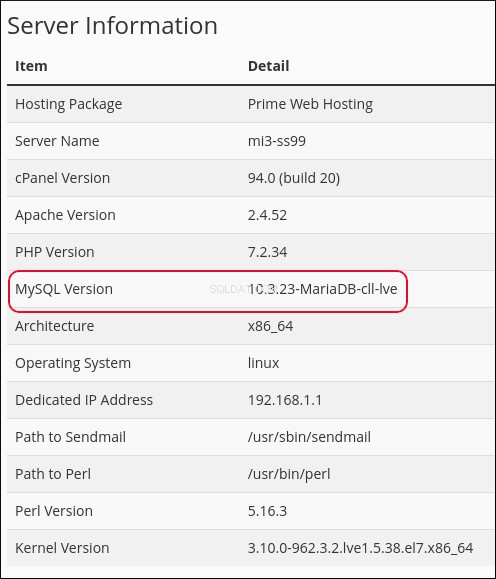Click the Detail column header

pos(268,66)
